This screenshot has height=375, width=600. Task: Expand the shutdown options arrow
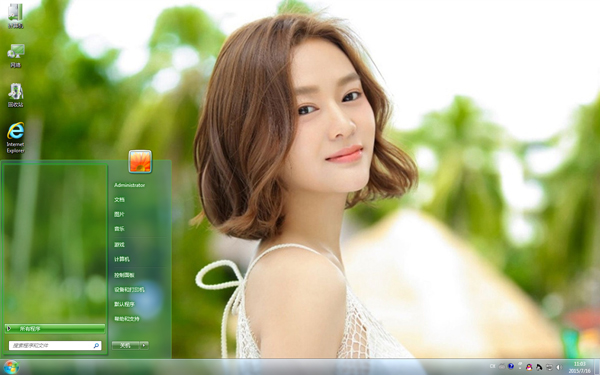point(144,345)
